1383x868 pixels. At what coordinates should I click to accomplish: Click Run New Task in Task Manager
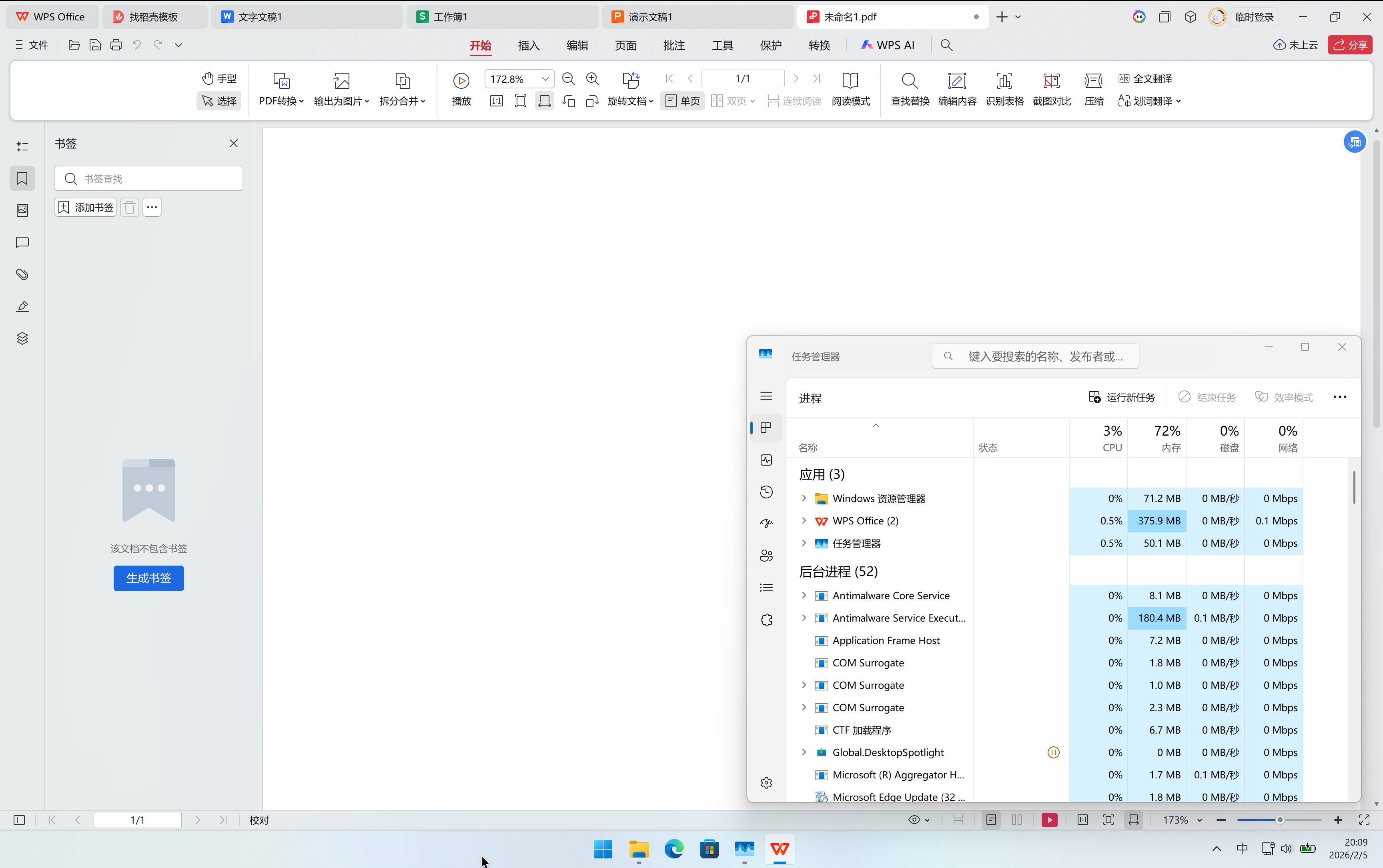pos(1121,397)
